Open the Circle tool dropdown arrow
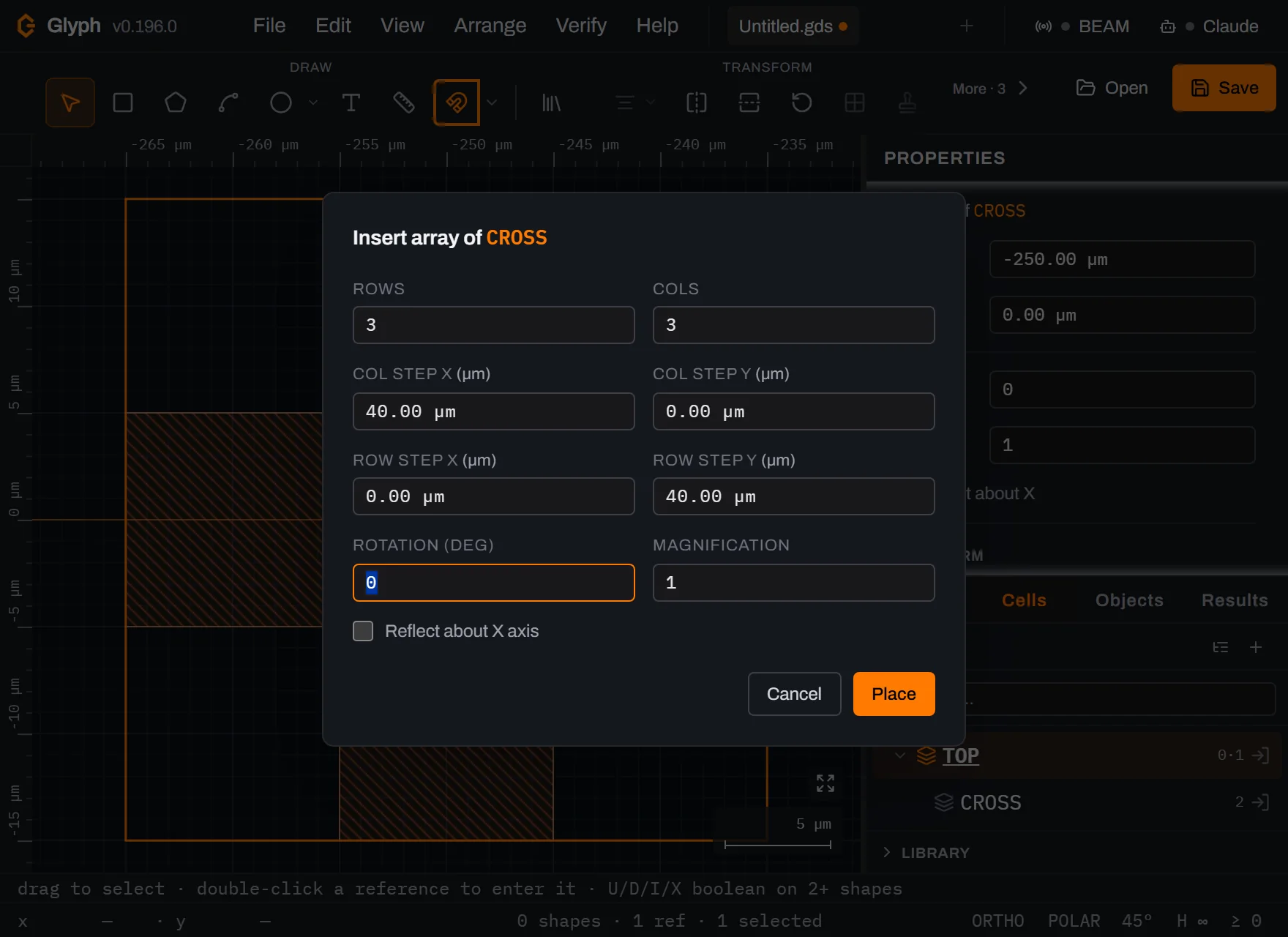Viewport: 1288px width, 937px height. [x=313, y=102]
